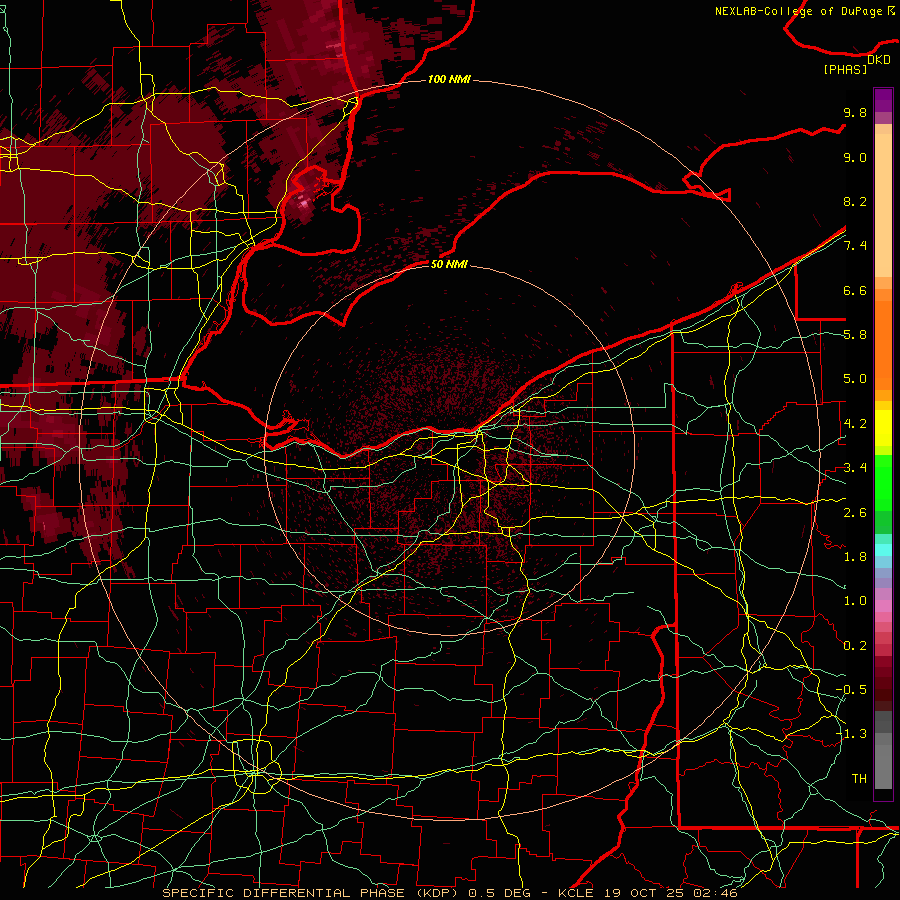
Task: Click the "50 NMI" range ring label
Action: coord(449,264)
